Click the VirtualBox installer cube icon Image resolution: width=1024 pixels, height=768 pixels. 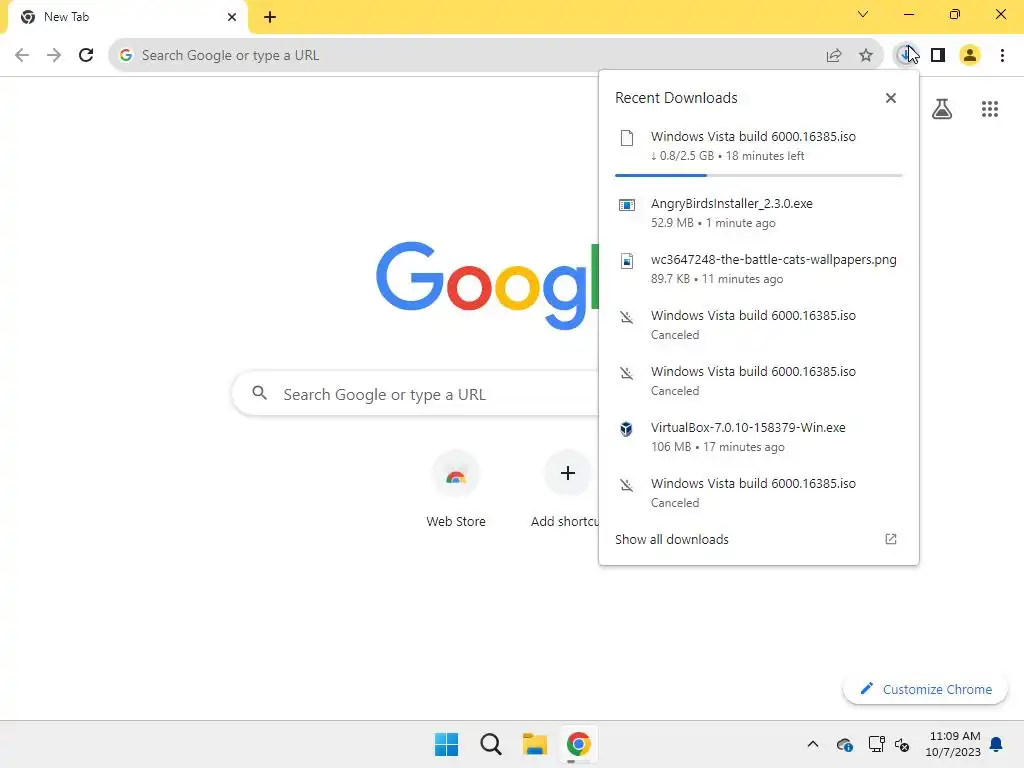[x=626, y=429]
